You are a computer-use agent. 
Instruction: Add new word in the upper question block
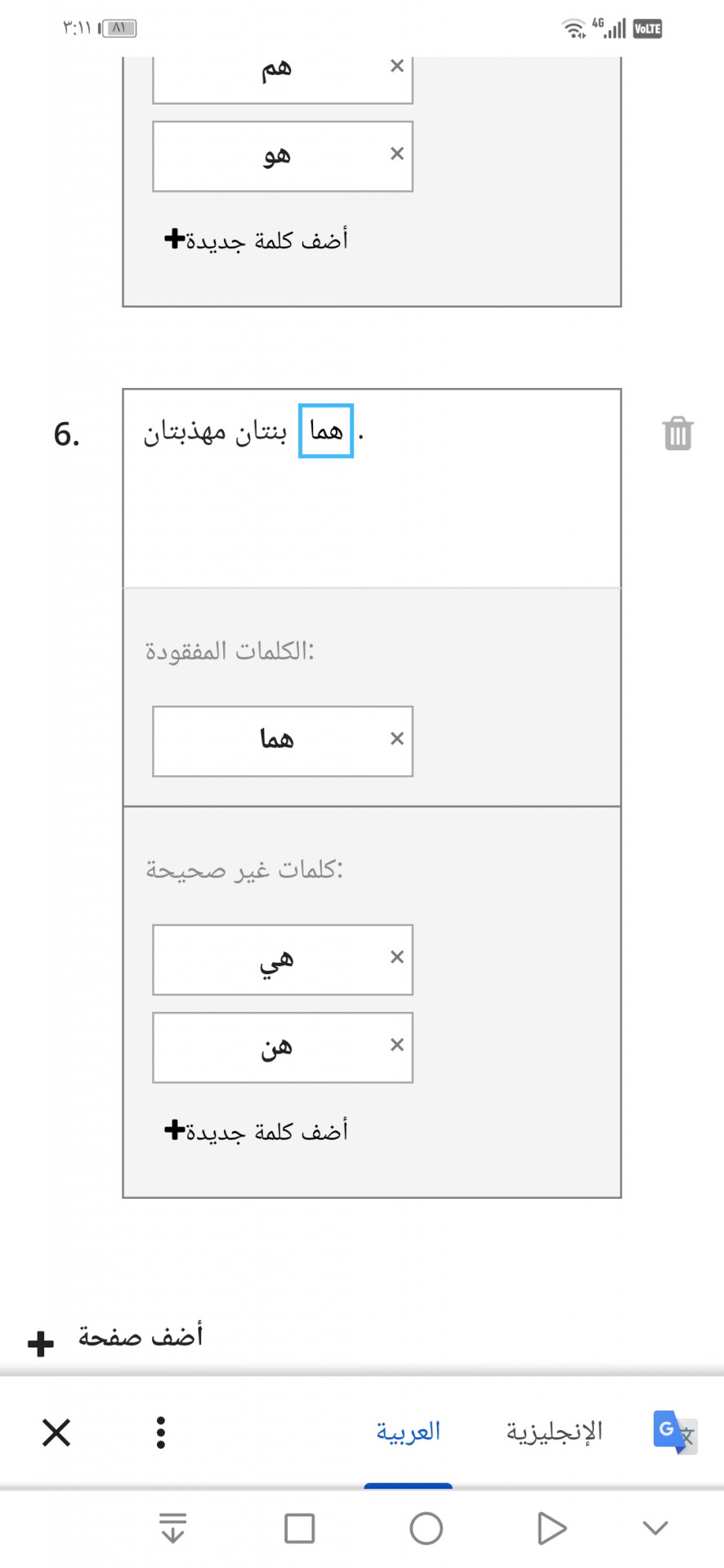click(x=256, y=240)
